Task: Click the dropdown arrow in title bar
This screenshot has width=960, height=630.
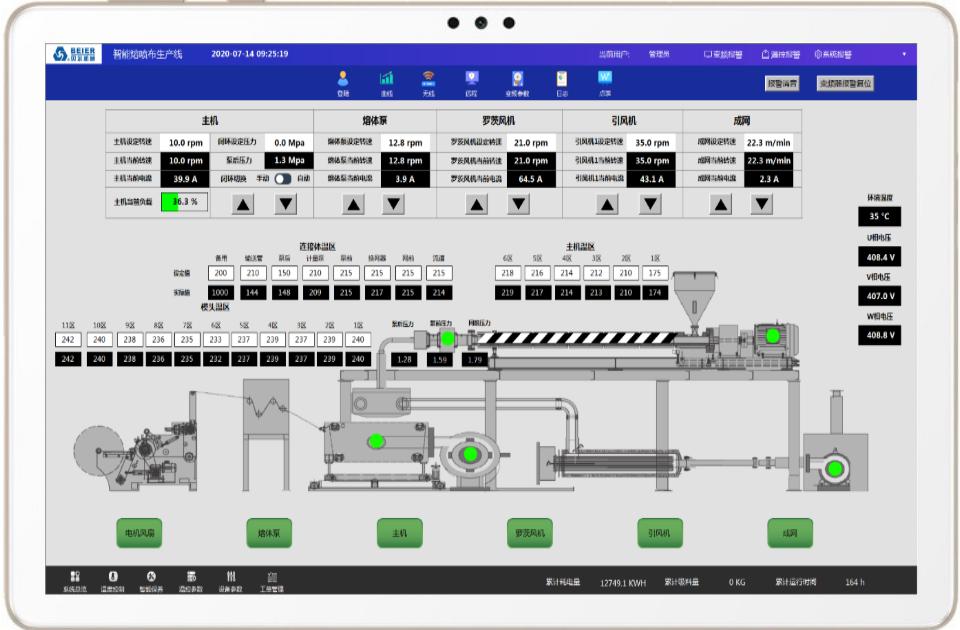Action: point(903,54)
